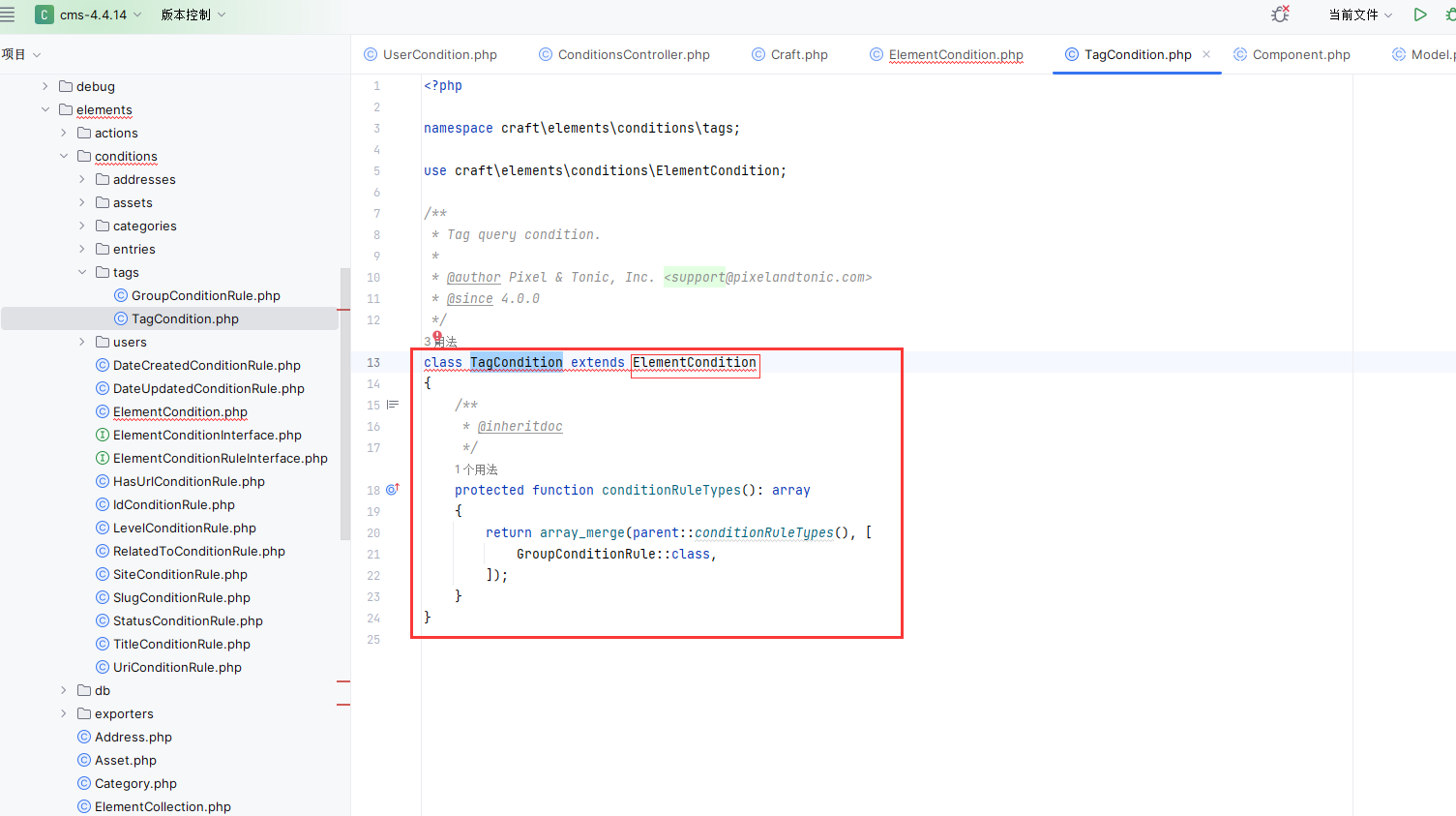The width and height of the screenshot is (1456, 816).
Task: Click the @inheritdoc tag in comment
Action: point(520,427)
